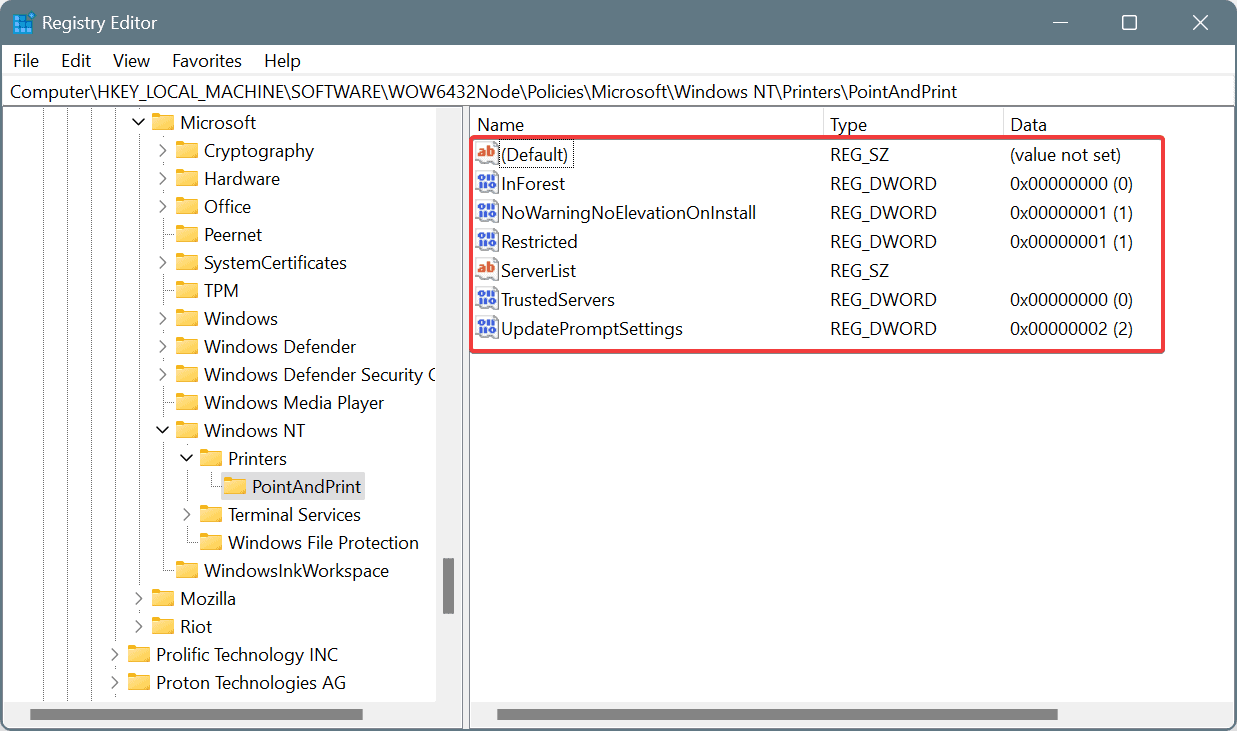The image size is (1237, 731).
Task: Click the Windows NT folder icon
Action: tap(187, 430)
